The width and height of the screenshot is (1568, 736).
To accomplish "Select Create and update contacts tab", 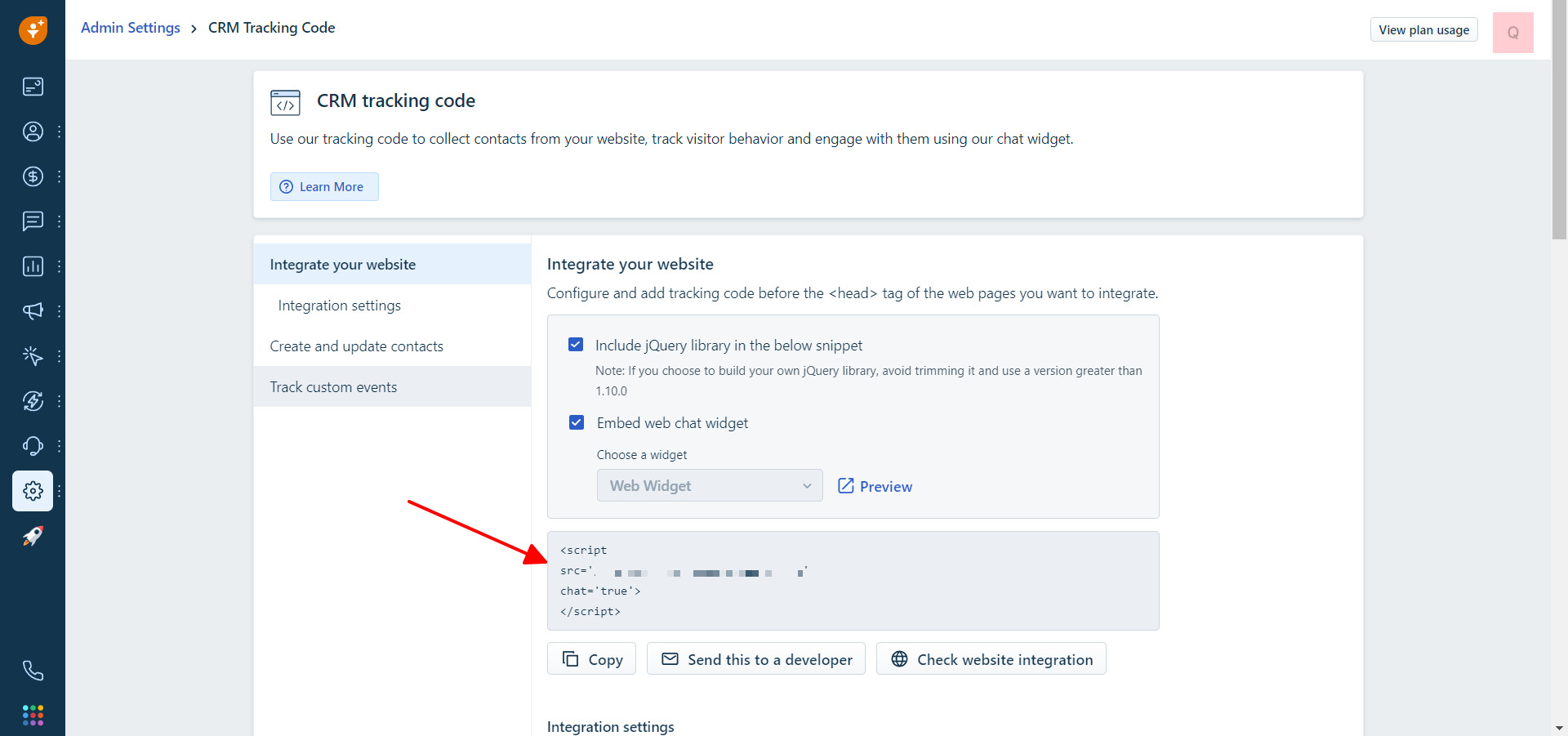I will point(392,346).
